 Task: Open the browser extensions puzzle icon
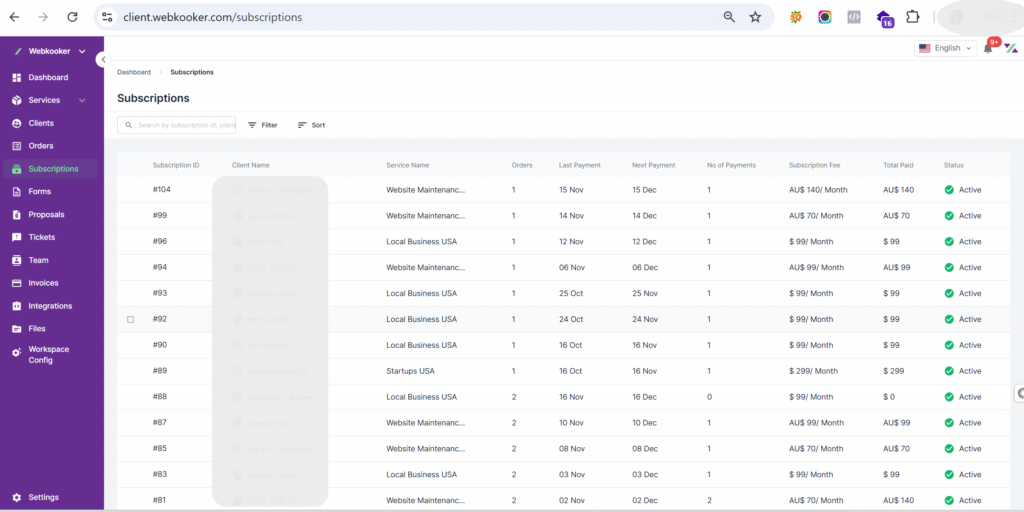tap(912, 17)
